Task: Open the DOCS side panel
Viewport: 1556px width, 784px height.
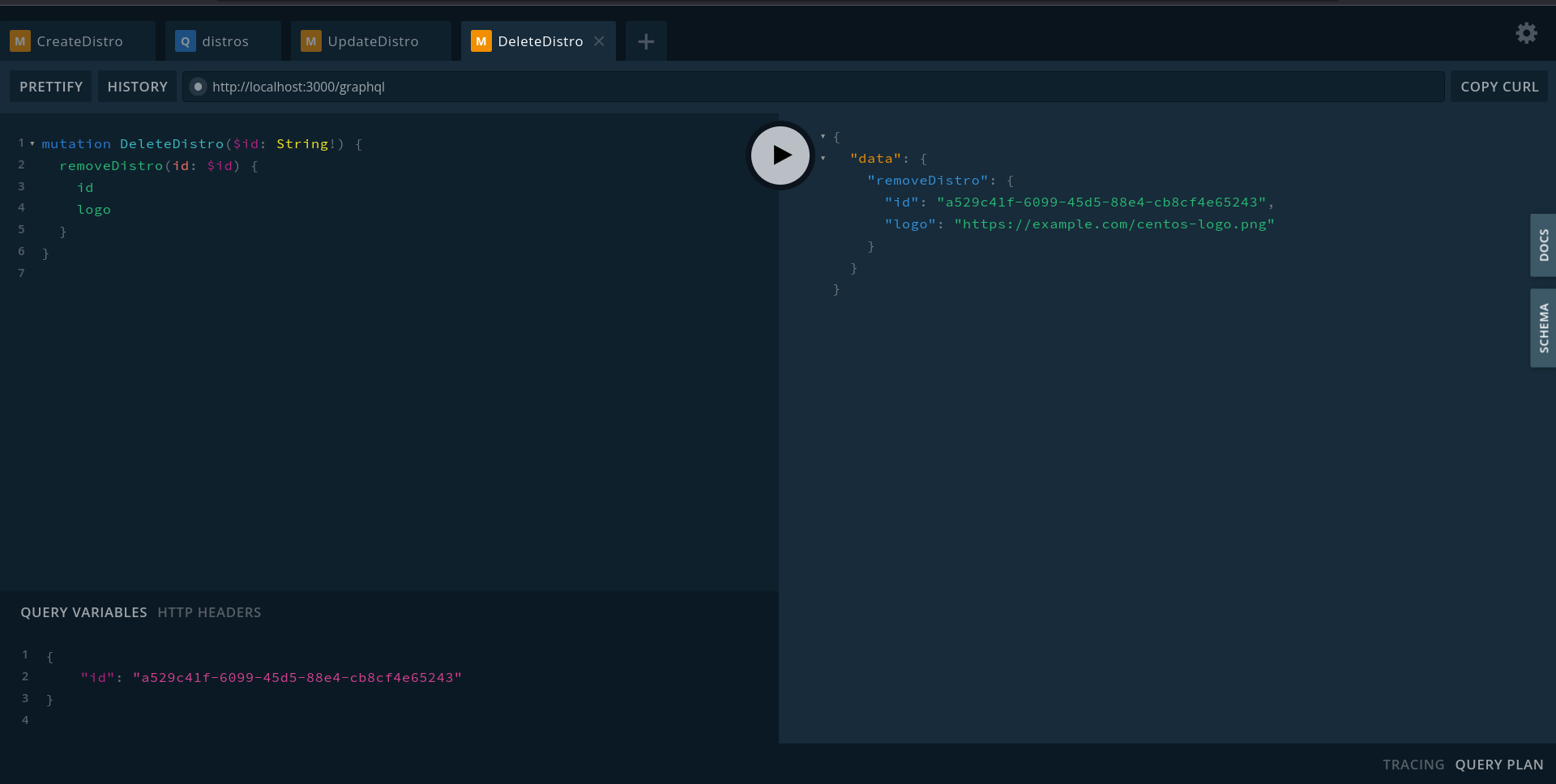Action: point(1543,245)
